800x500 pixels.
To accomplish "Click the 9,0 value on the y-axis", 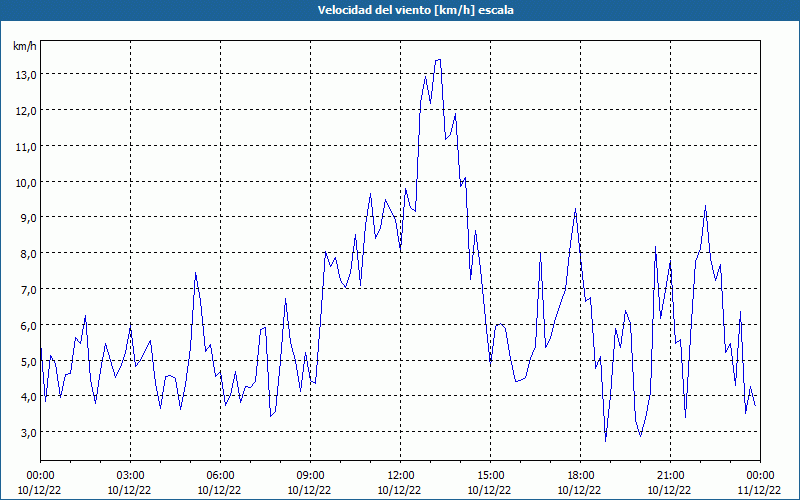I will pyautogui.click(x=28, y=218).
